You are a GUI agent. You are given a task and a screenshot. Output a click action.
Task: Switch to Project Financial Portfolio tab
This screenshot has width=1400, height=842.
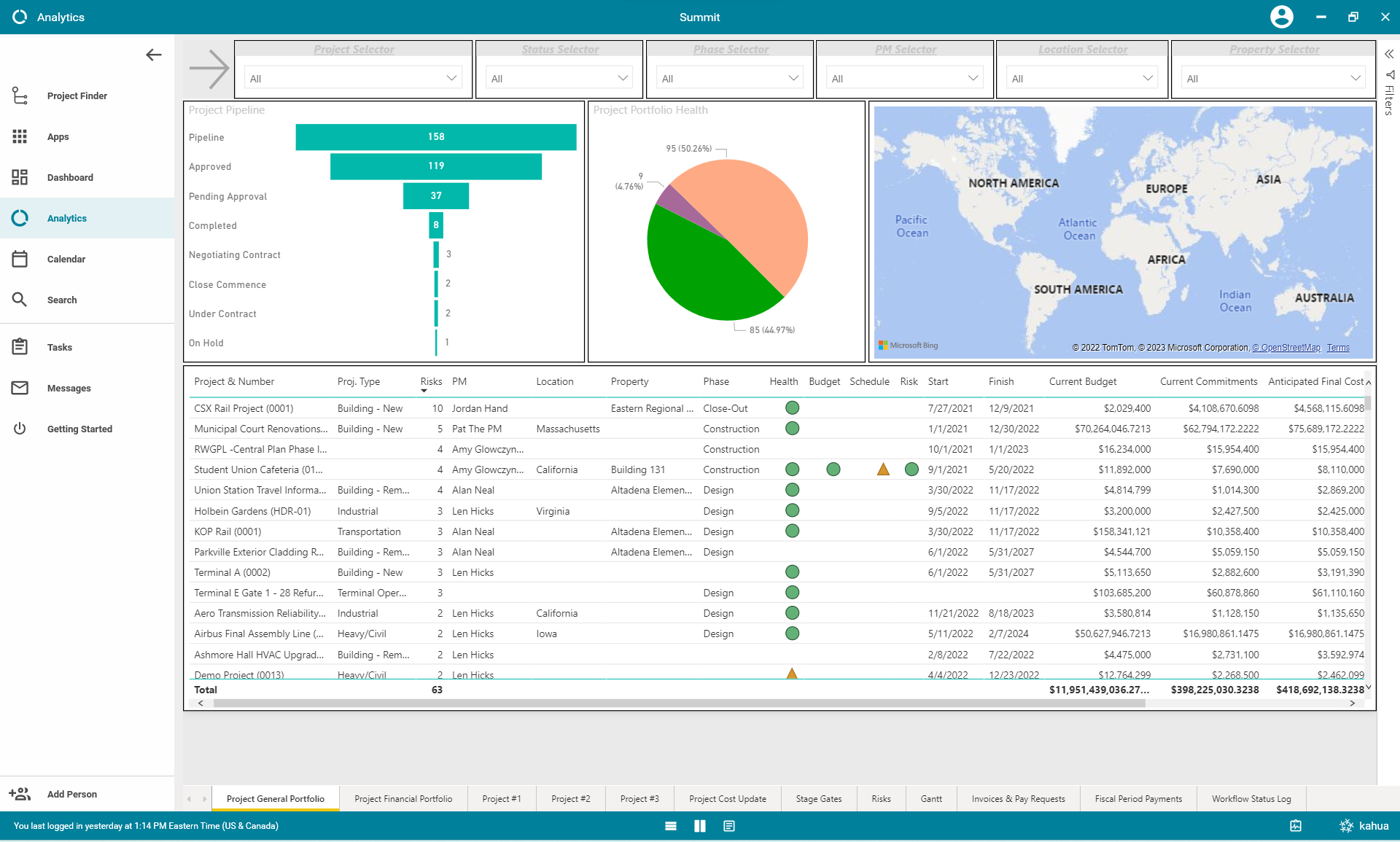tap(403, 799)
